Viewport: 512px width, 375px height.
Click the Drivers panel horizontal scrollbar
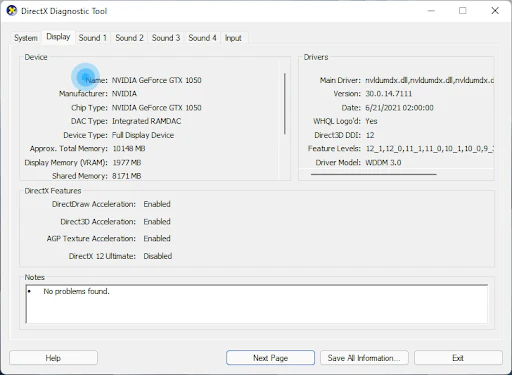(374, 174)
